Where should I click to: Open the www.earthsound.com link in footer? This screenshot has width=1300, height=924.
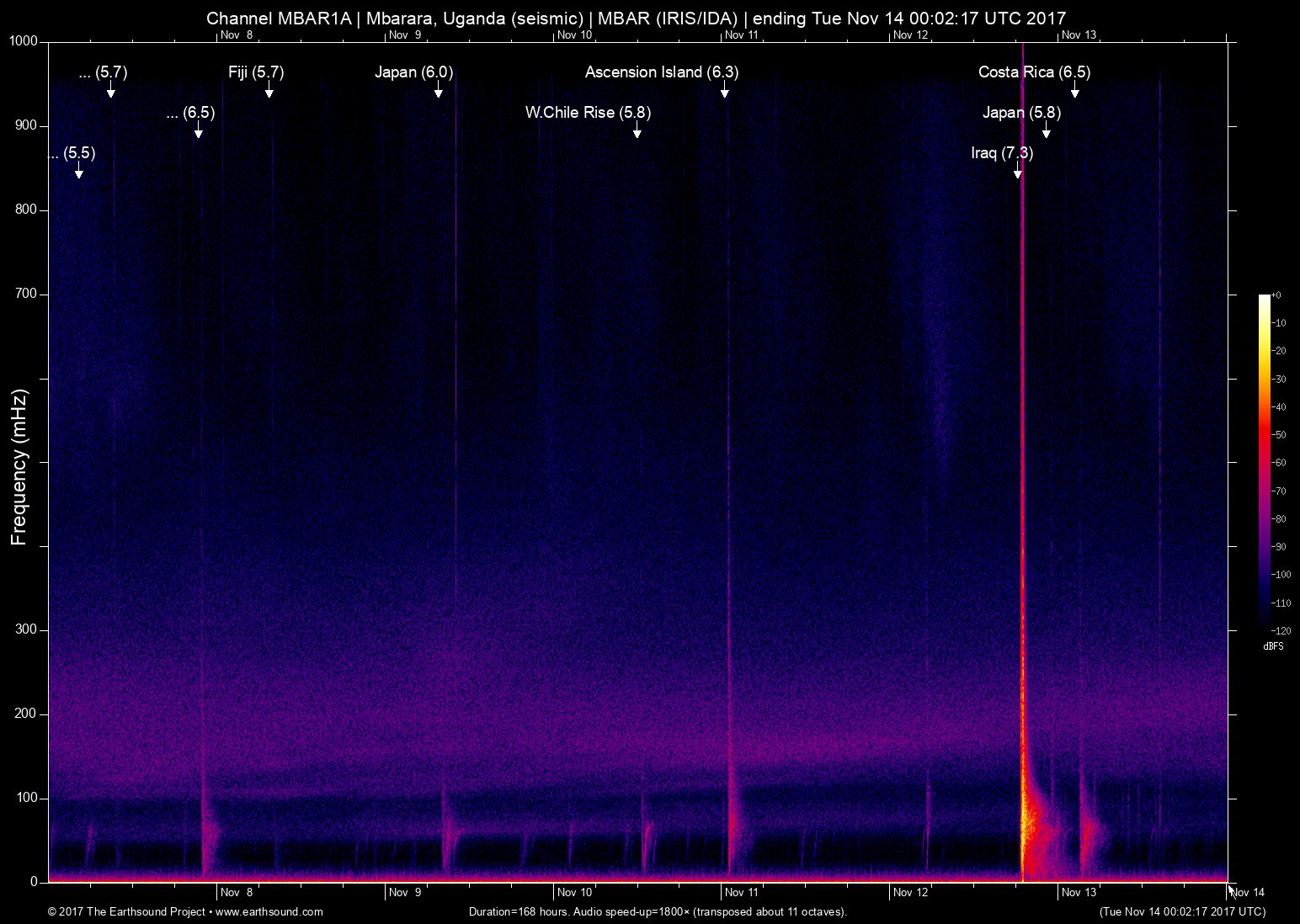pyautogui.click(x=269, y=911)
